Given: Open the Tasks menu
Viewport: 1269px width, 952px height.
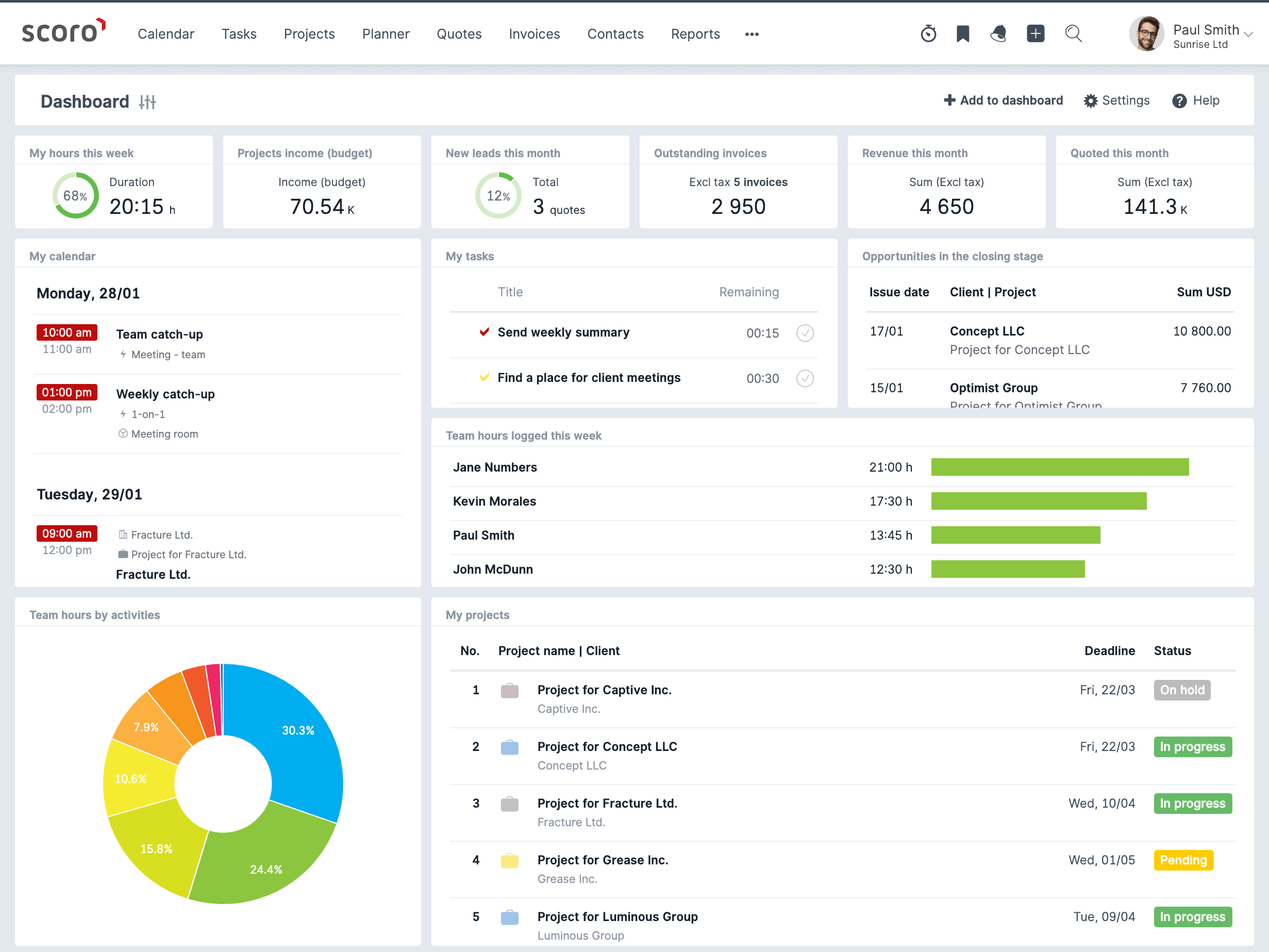Looking at the screenshot, I should (239, 34).
